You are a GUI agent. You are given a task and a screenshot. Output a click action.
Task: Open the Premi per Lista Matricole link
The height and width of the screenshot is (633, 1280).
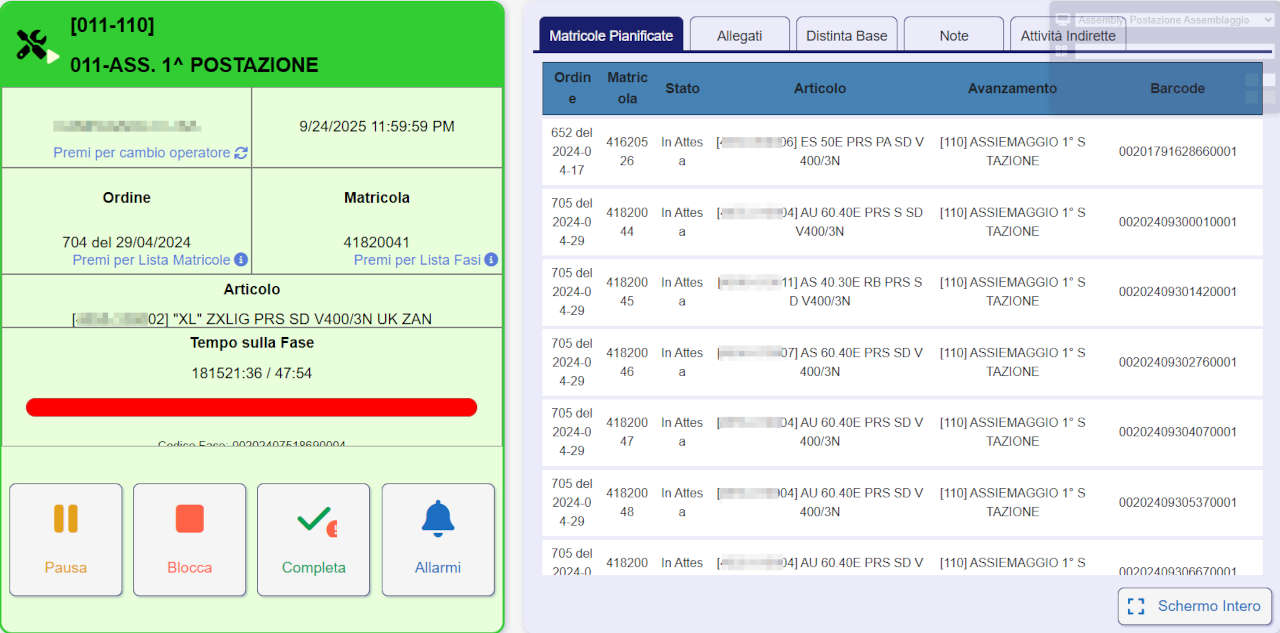pyautogui.click(x=151, y=260)
